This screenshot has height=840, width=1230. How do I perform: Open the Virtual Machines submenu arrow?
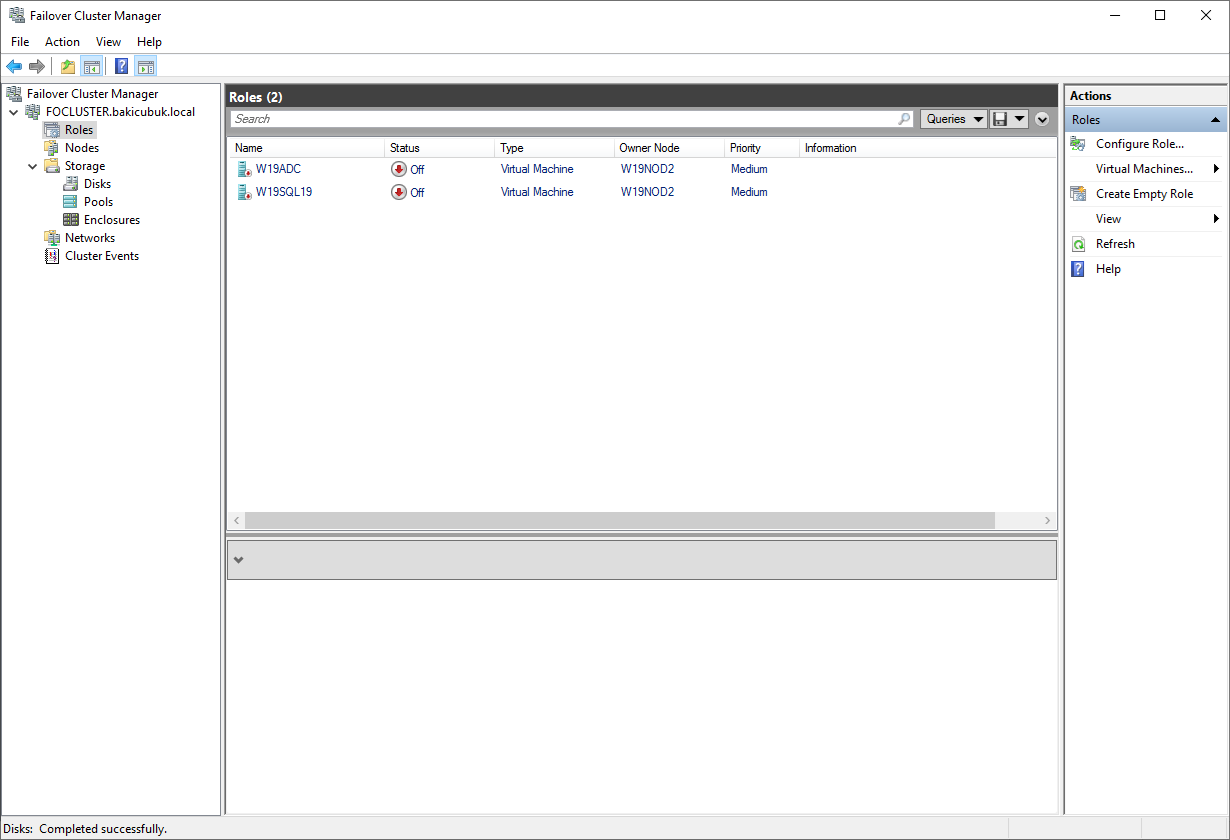tap(1216, 169)
